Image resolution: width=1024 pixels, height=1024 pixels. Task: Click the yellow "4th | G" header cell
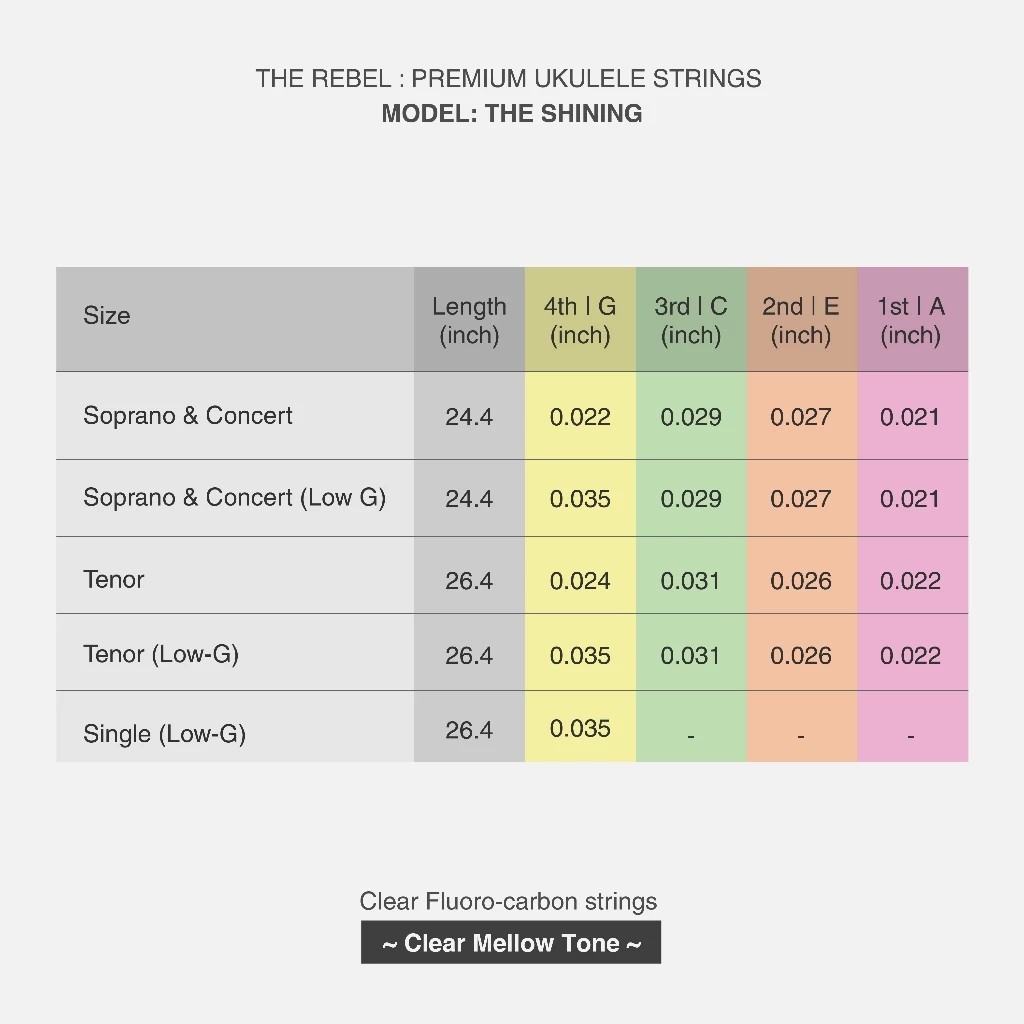(x=580, y=320)
